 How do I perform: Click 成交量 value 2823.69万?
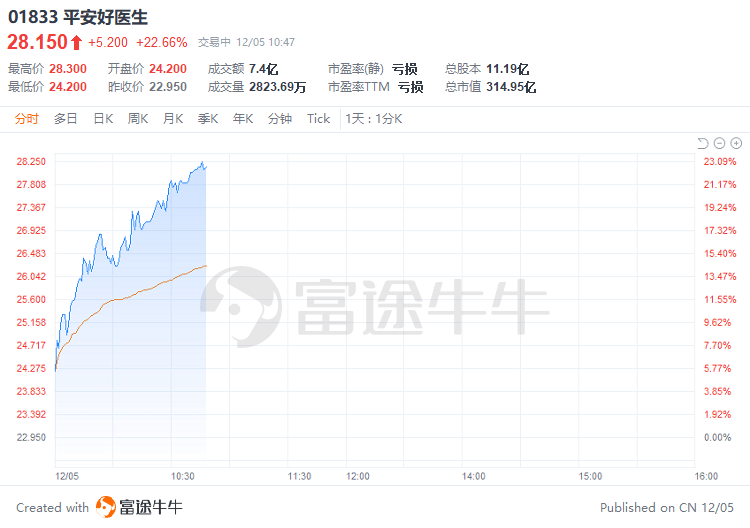coord(277,87)
